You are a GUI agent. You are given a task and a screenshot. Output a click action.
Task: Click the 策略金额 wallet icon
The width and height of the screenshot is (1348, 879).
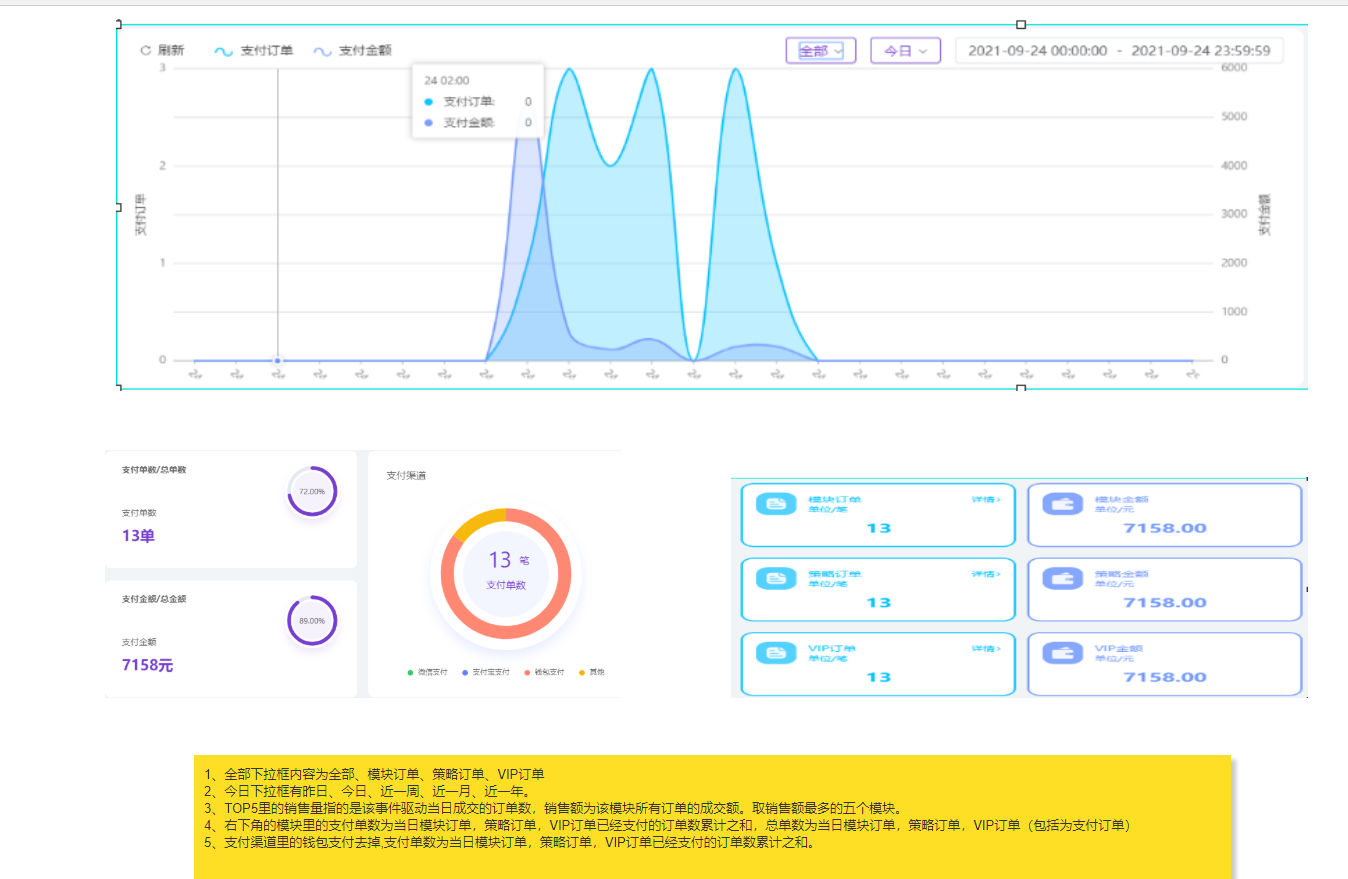[1063, 579]
